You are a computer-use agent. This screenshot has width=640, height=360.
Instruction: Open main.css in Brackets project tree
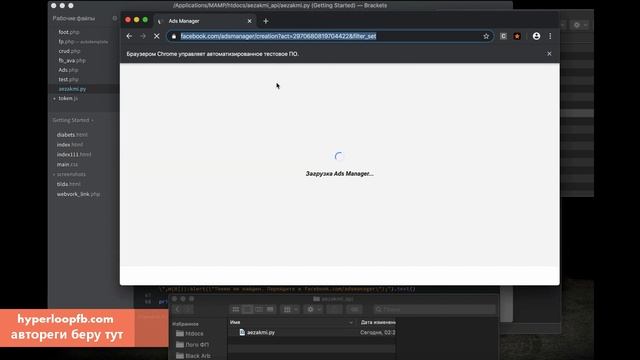point(67,164)
